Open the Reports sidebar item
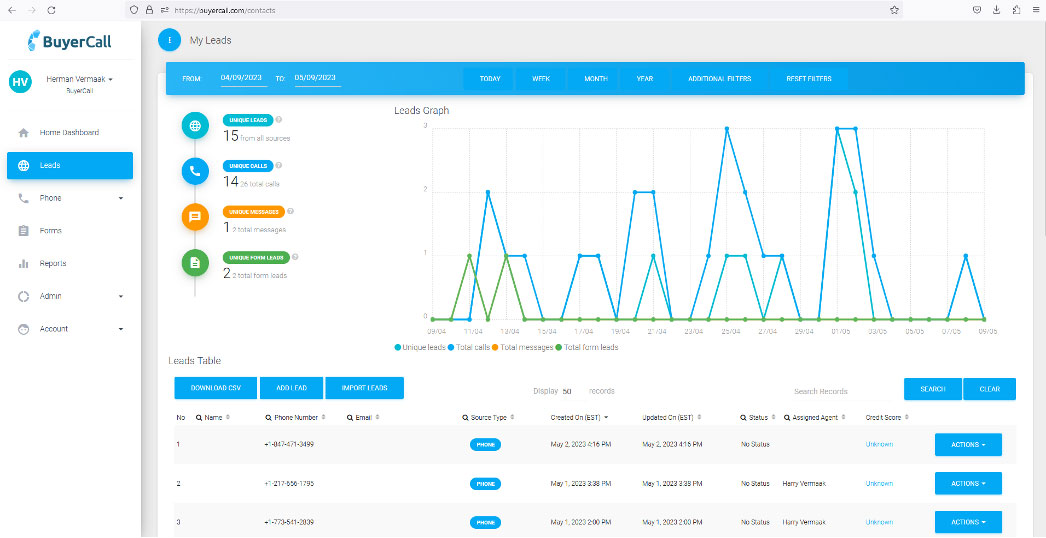The width and height of the screenshot is (1046, 538). [53, 264]
